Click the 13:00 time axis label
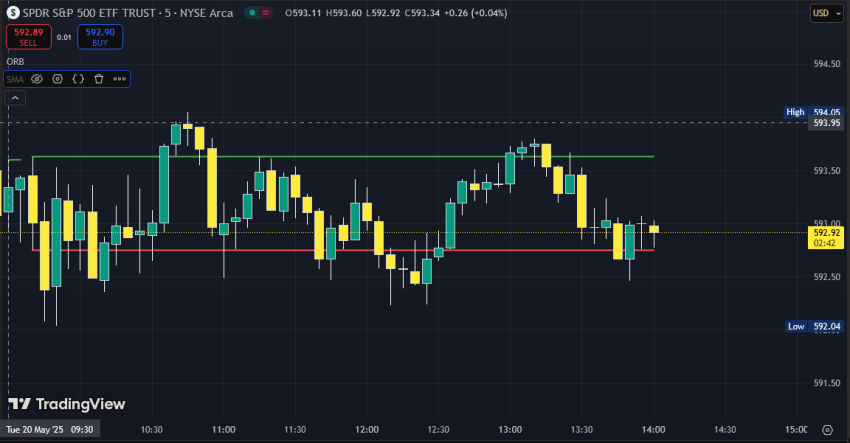 pos(510,430)
